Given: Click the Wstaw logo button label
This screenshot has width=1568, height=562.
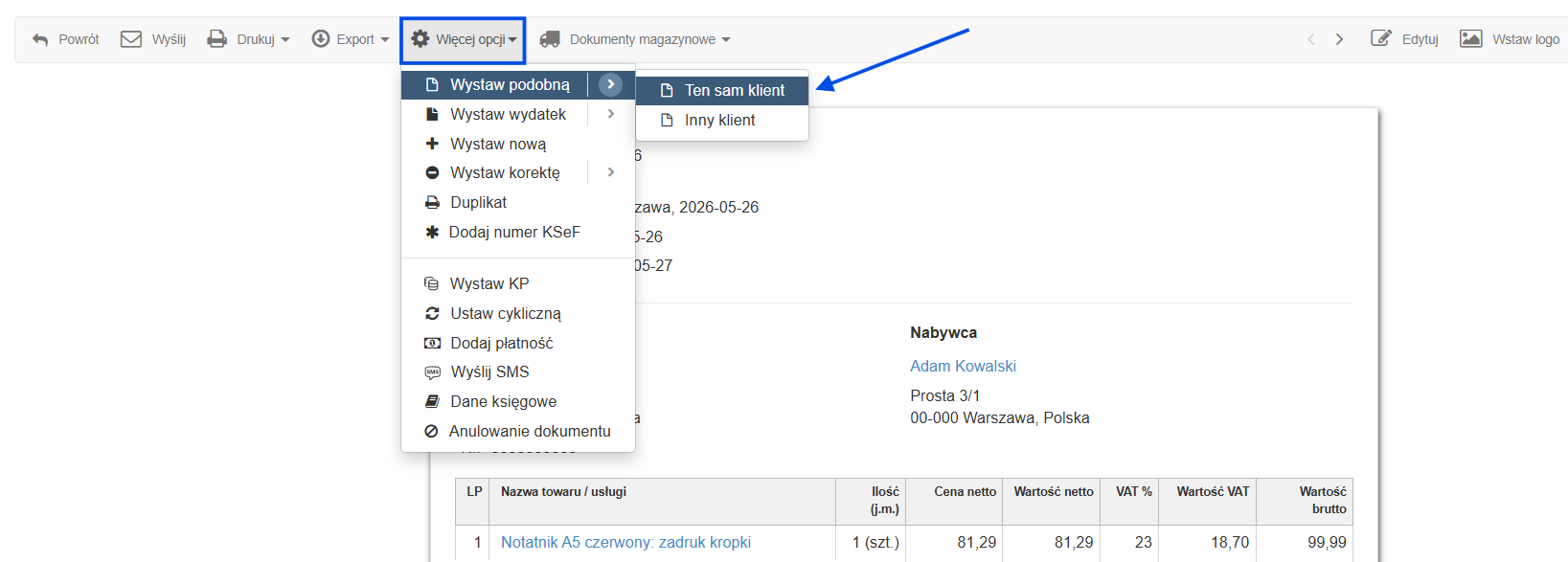Looking at the screenshot, I should (1526, 39).
